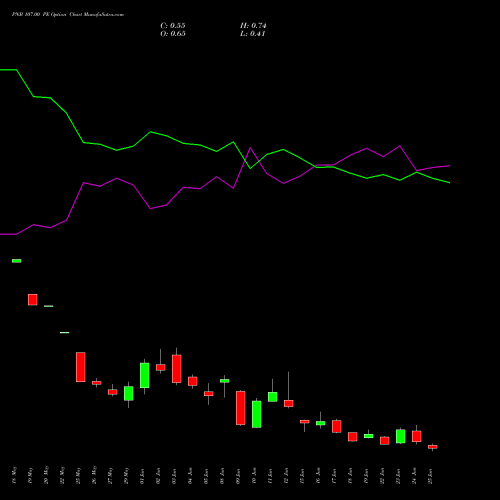
Task: Select the last red candle above 25 Jun
Action: pyautogui.click(x=433, y=447)
